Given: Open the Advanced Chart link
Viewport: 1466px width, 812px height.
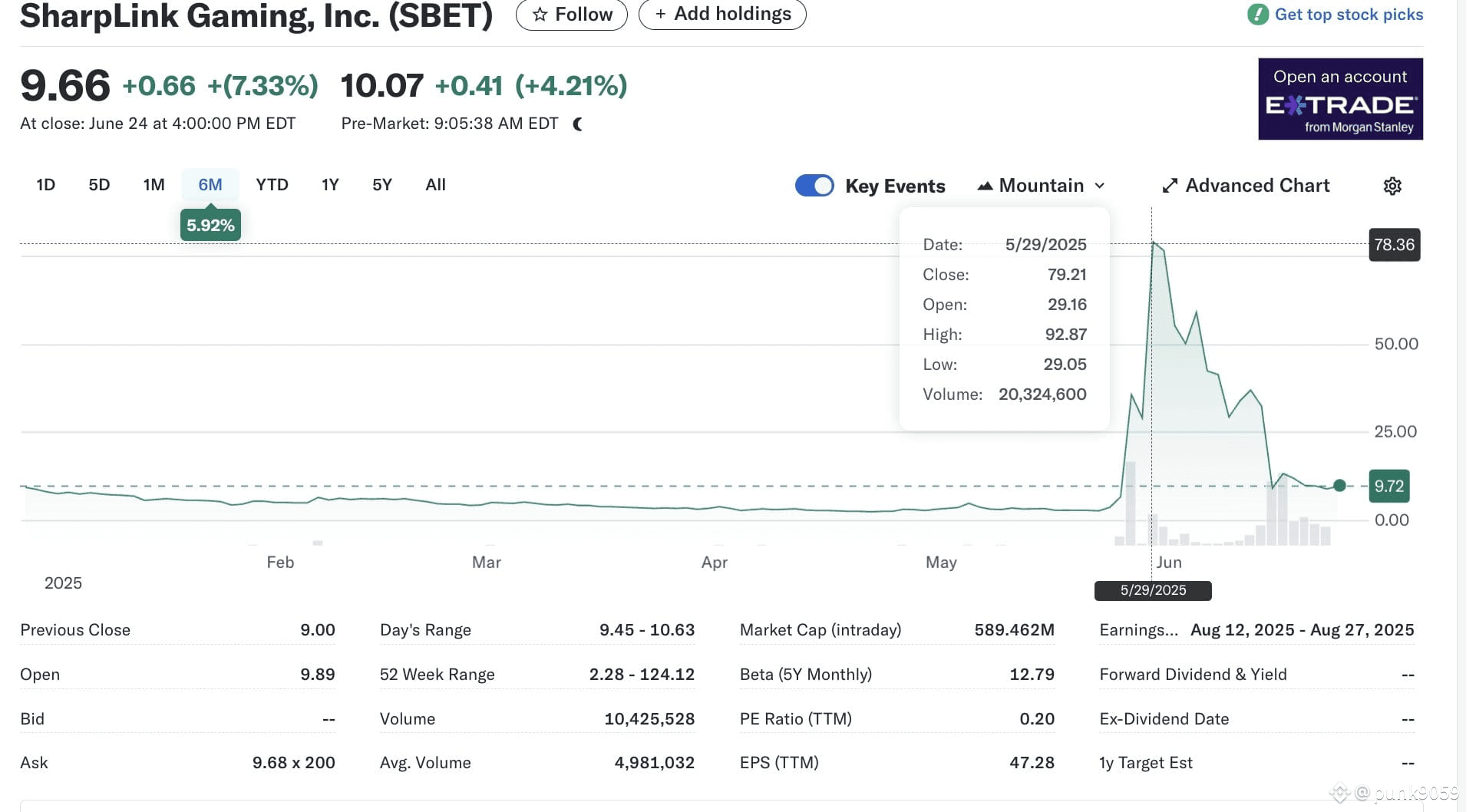Looking at the screenshot, I should click(x=1246, y=186).
